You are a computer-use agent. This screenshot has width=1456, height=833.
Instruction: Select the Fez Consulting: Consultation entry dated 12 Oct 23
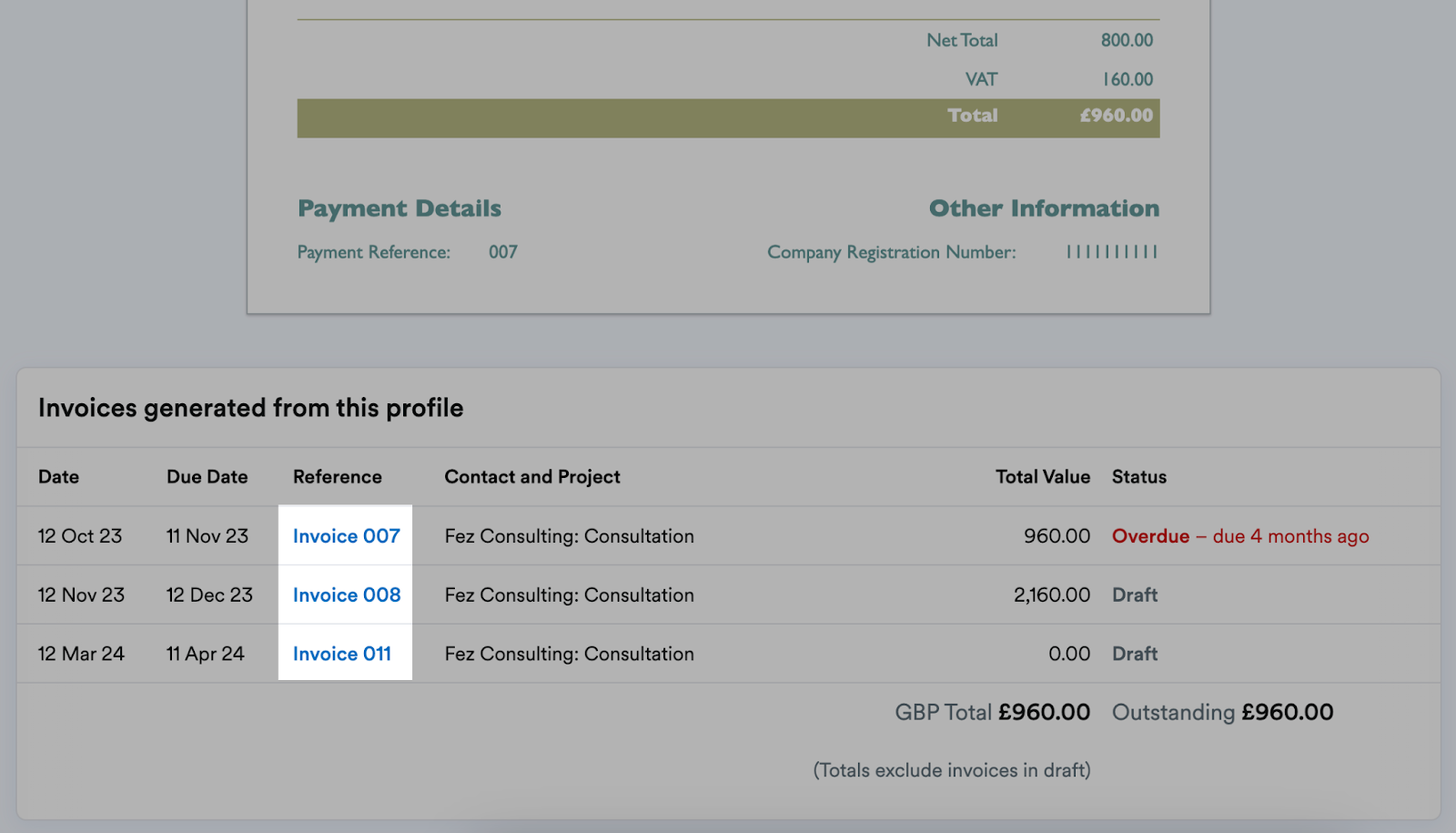pos(569,535)
